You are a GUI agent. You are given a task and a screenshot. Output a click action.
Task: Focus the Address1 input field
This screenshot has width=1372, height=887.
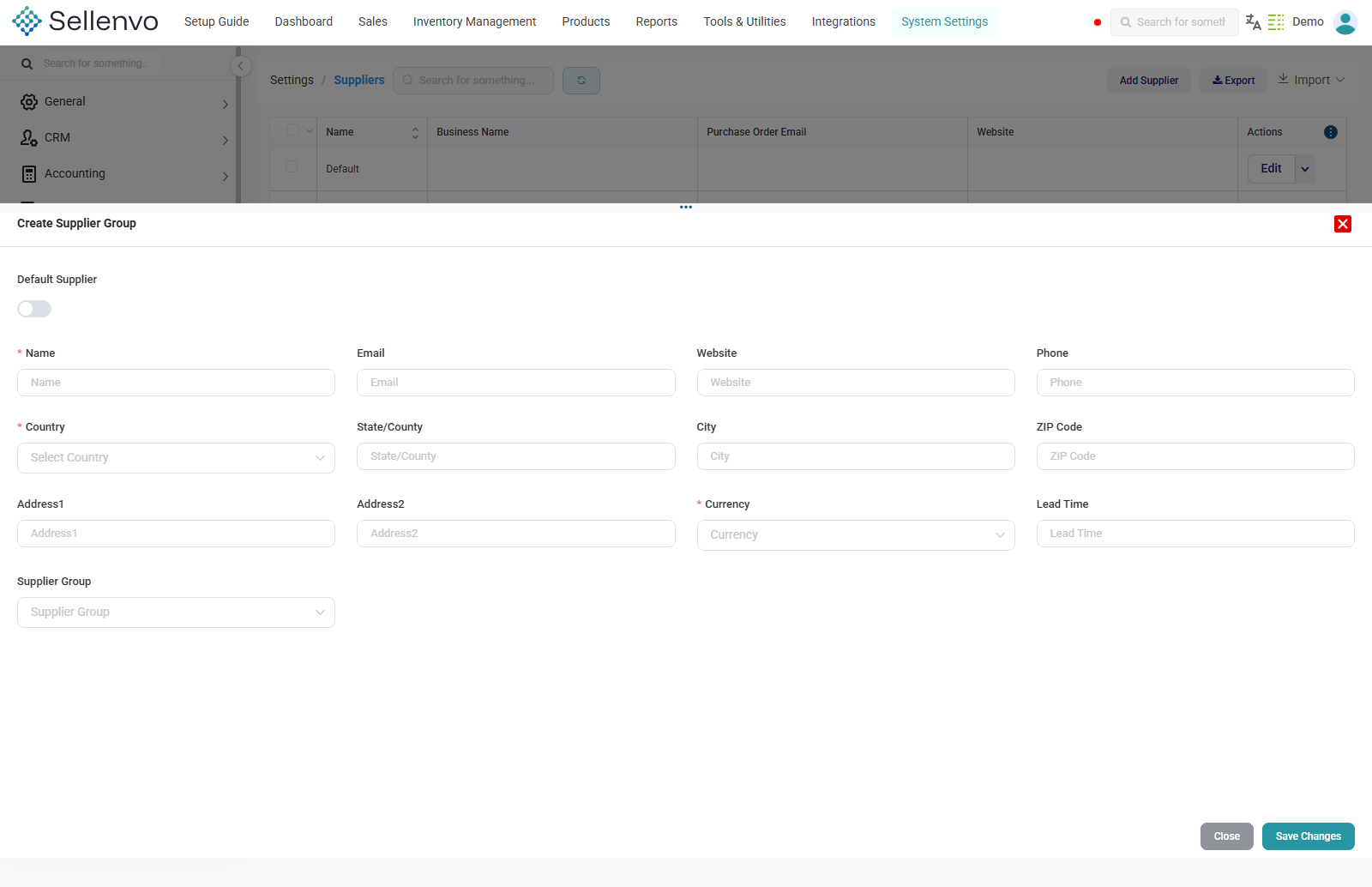click(176, 534)
